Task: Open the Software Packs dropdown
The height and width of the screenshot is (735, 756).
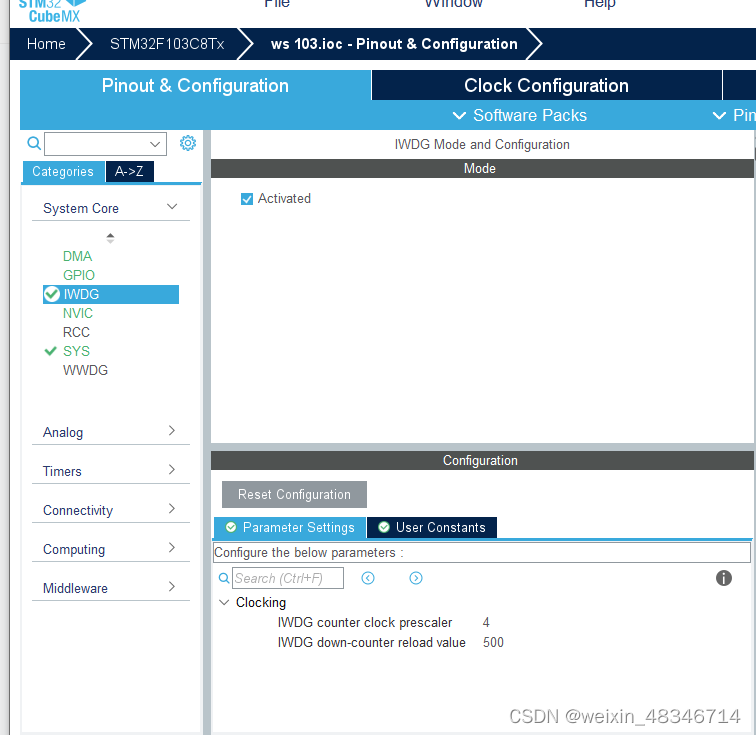Action: click(520, 116)
